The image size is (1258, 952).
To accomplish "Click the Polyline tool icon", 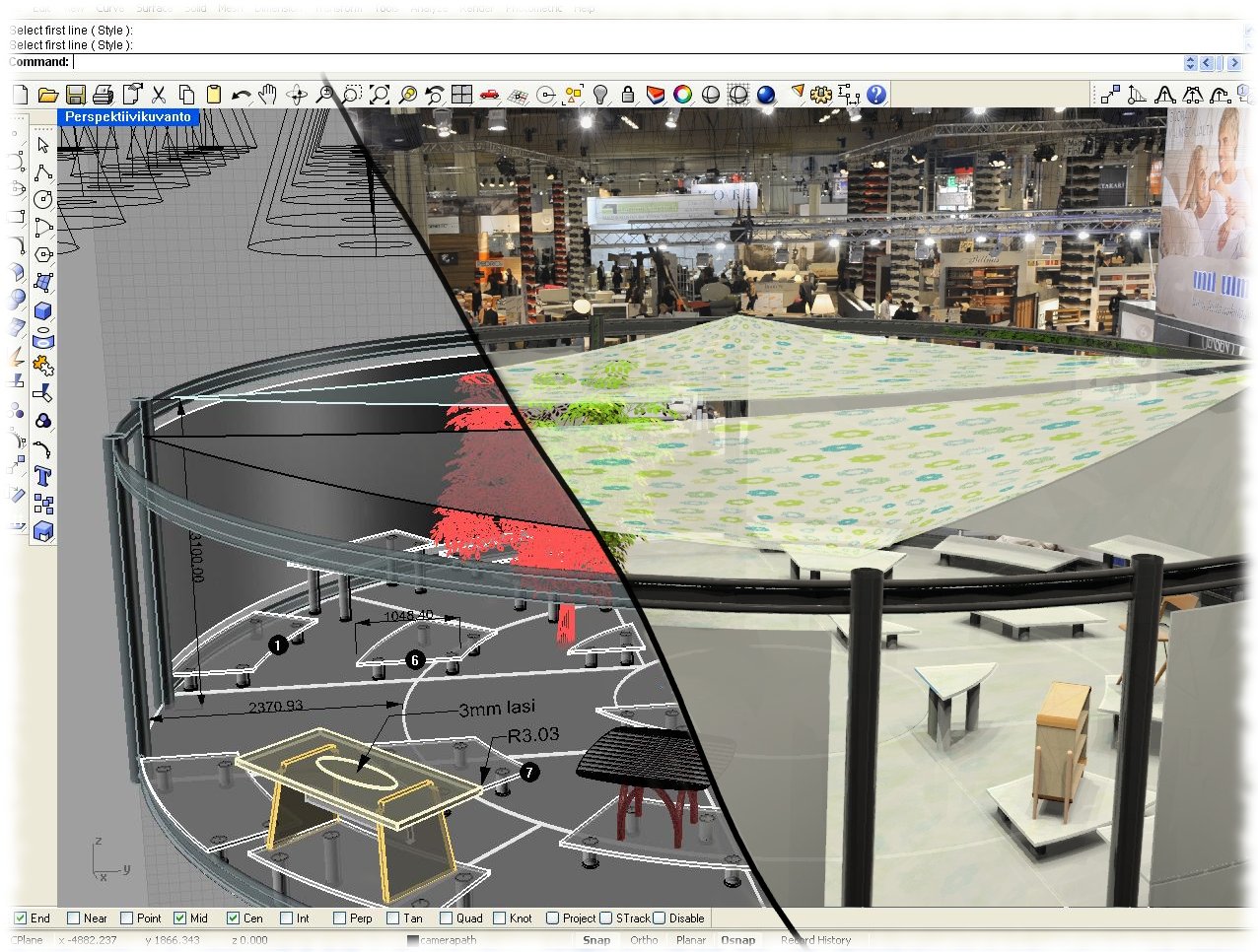I will coord(42,173).
